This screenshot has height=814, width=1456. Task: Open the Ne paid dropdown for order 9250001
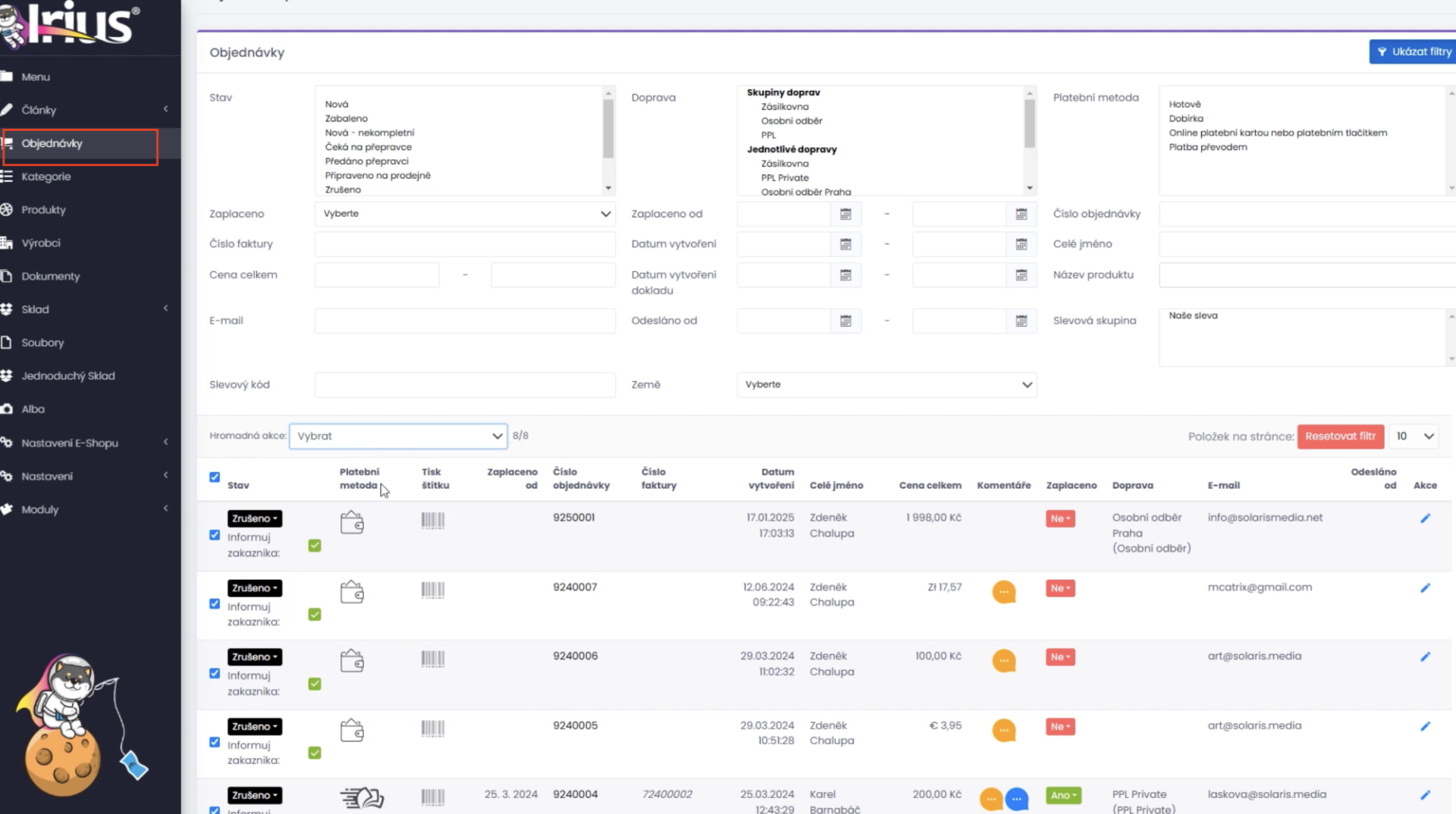tap(1060, 518)
